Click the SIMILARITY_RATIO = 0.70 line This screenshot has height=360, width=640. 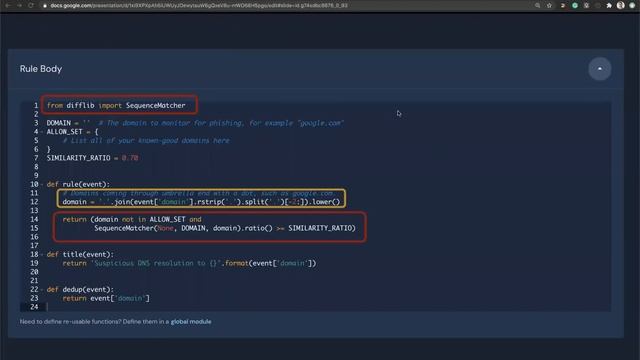[x=92, y=158]
